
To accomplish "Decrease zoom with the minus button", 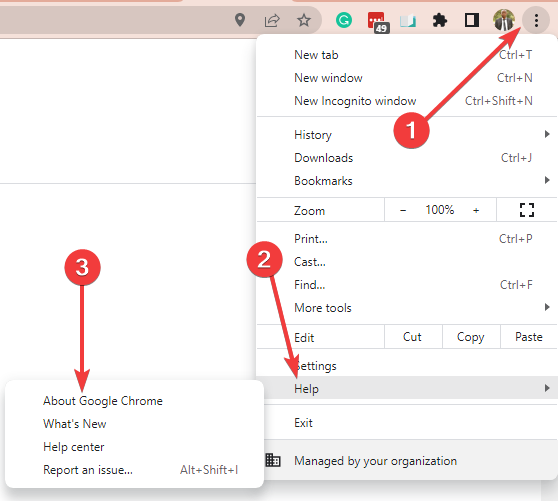I will (x=403, y=210).
